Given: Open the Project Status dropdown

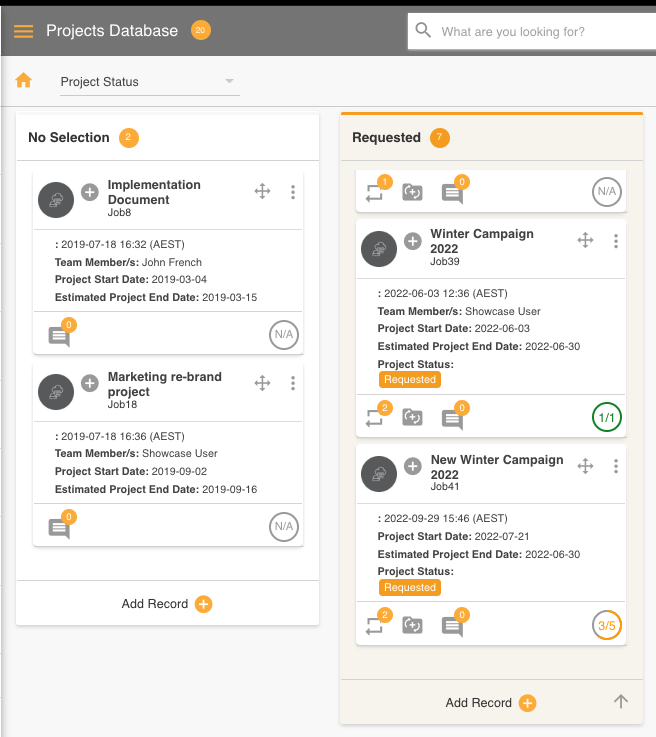Looking at the screenshot, I should [x=149, y=82].
